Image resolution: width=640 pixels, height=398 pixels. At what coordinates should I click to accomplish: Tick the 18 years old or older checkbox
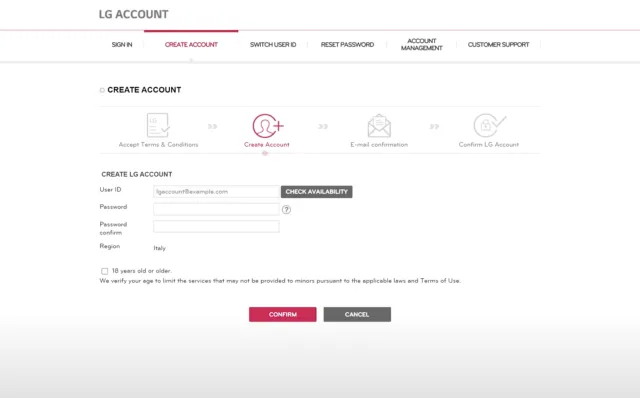point(104,271)
